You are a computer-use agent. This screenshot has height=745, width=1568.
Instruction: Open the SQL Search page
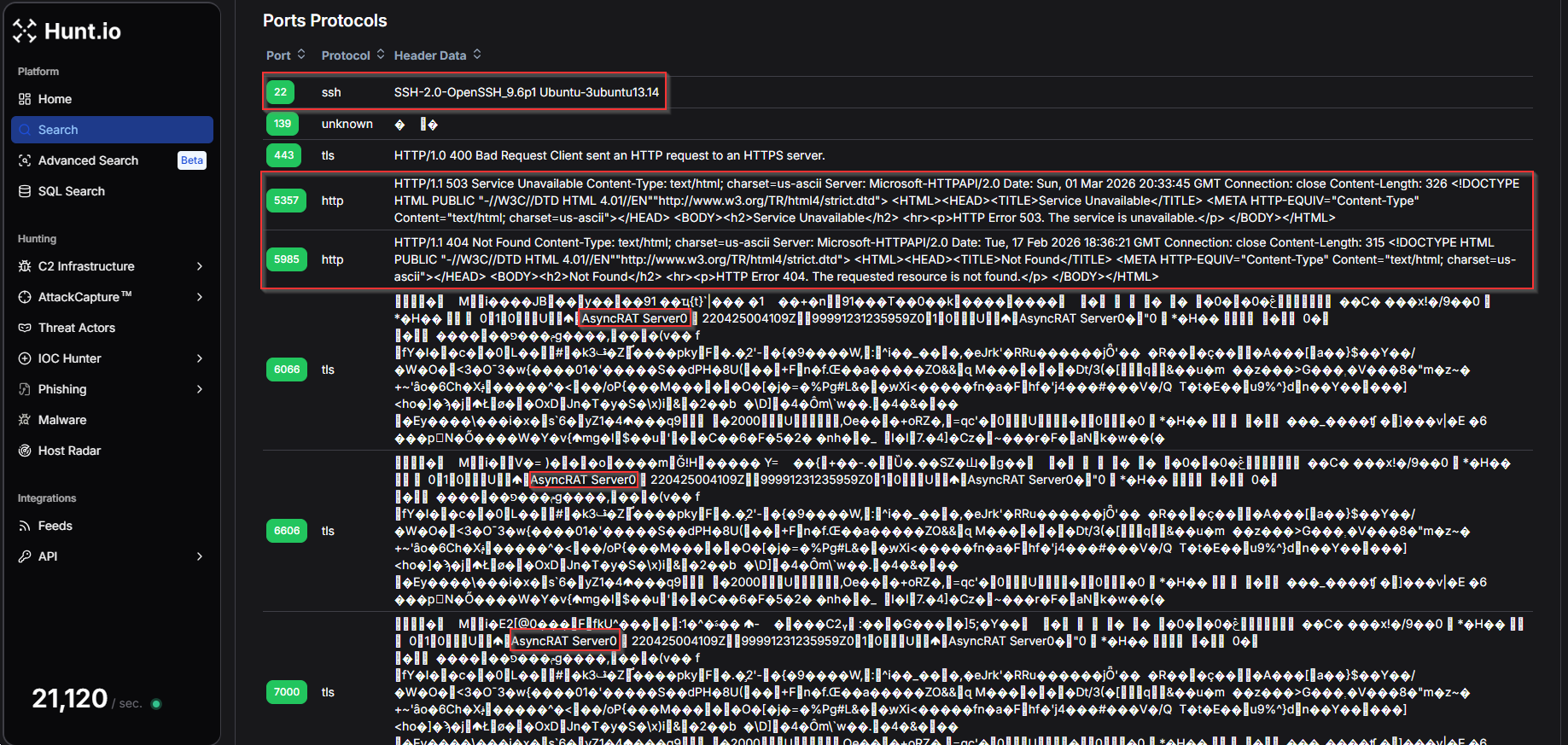pos(72,191)
